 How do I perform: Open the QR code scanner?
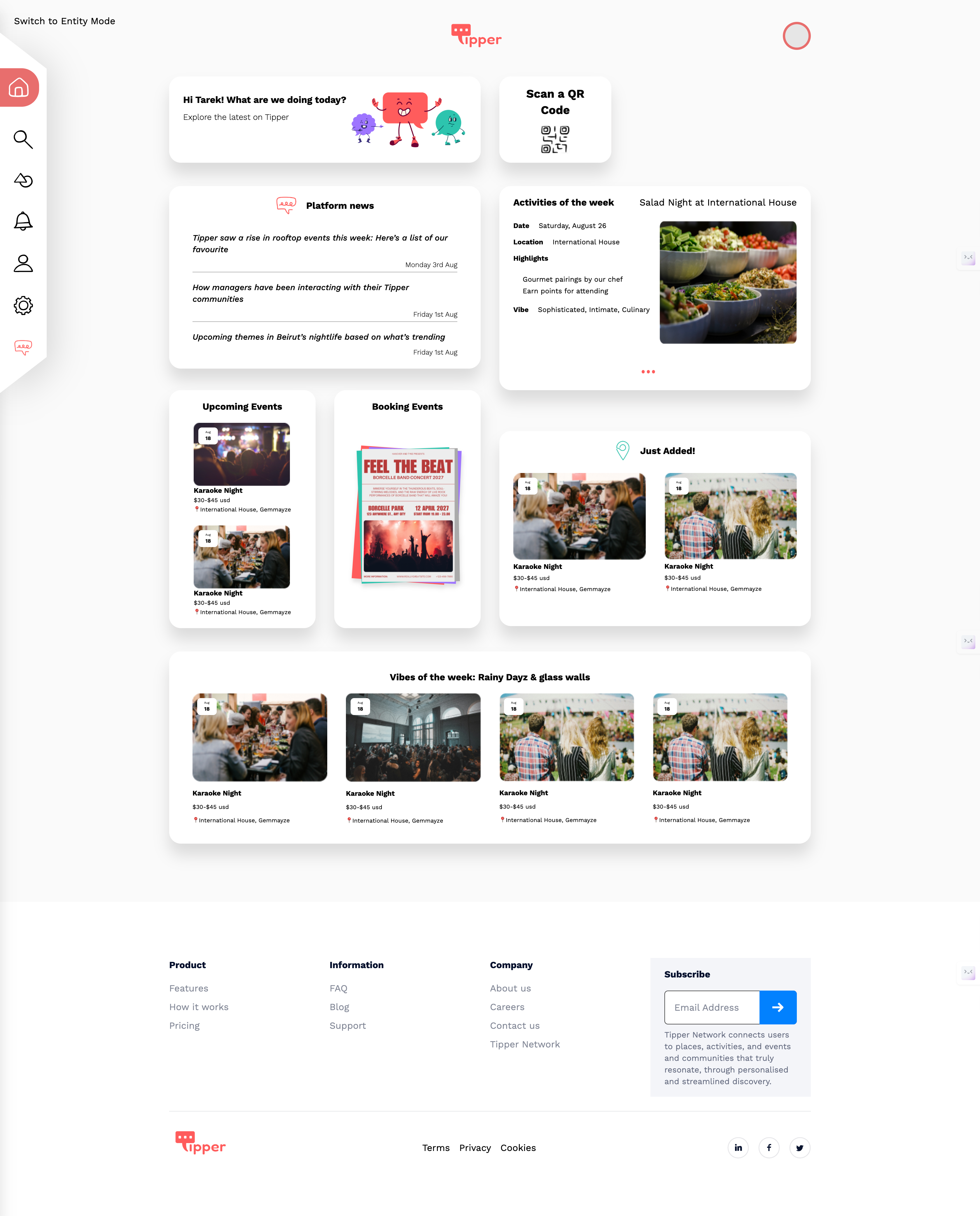click(555, 139)
